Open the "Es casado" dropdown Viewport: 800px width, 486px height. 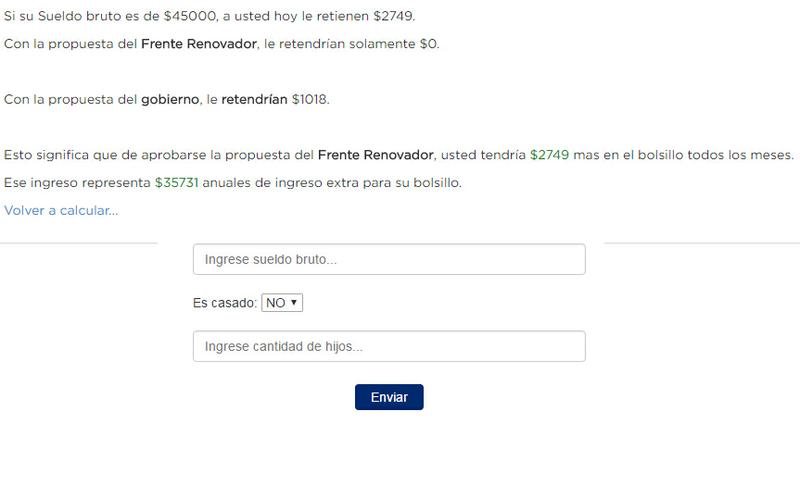[x=282, y=303]
